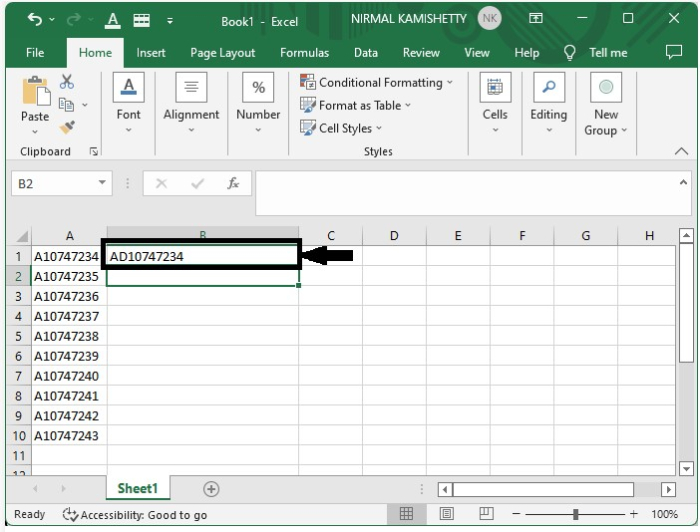
Task: Add a new sheet with plus button
Action: click(211, 489)
